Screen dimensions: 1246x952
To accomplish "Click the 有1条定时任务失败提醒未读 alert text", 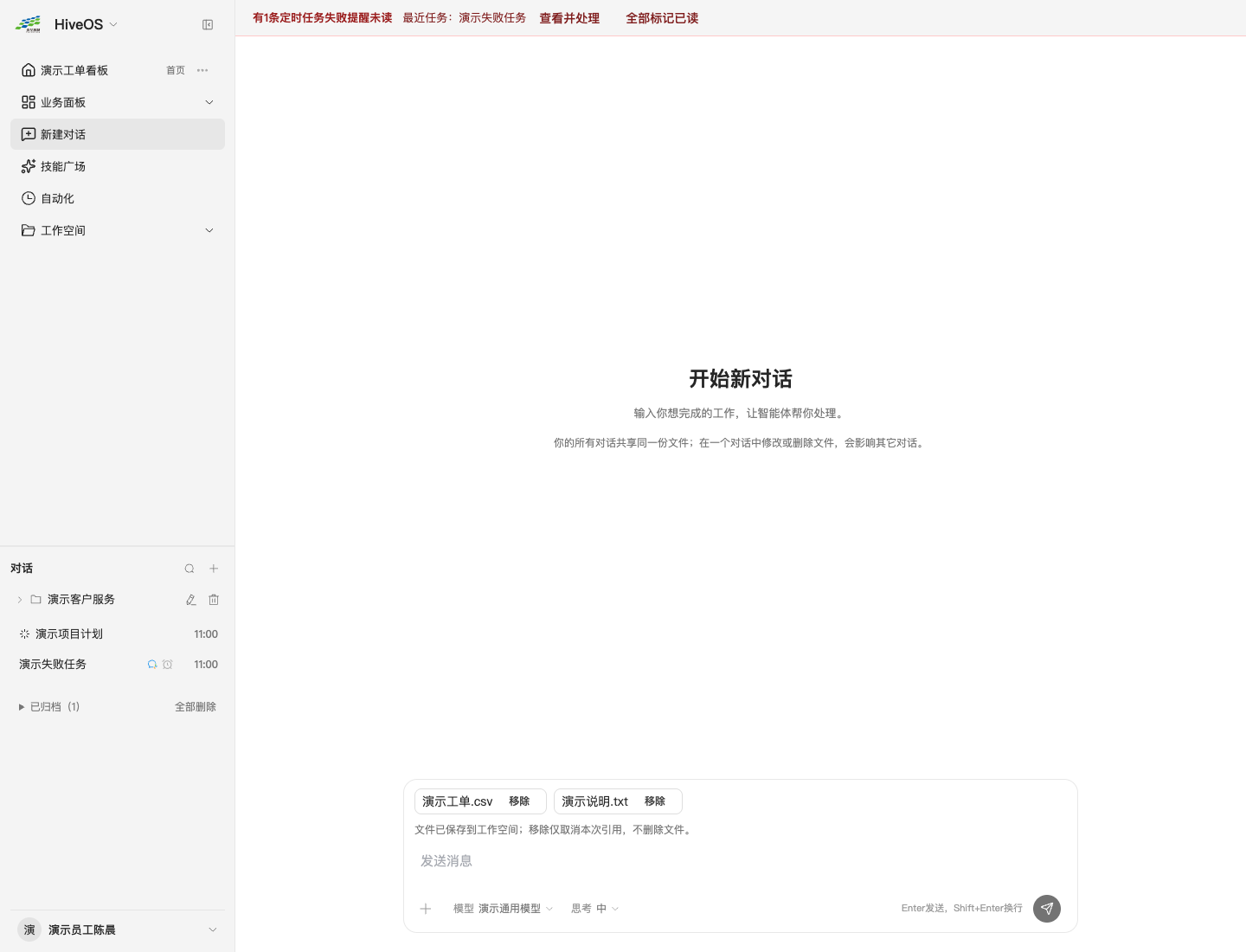I will 323,17.
